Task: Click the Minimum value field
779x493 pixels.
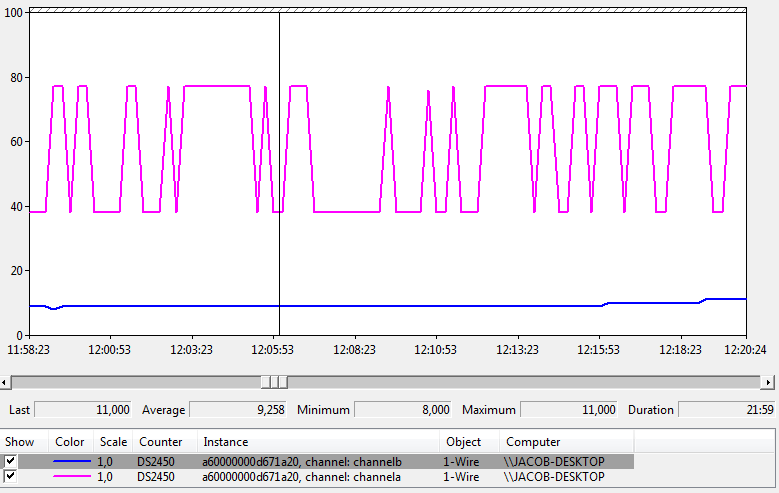Action: tap(404, 410)
